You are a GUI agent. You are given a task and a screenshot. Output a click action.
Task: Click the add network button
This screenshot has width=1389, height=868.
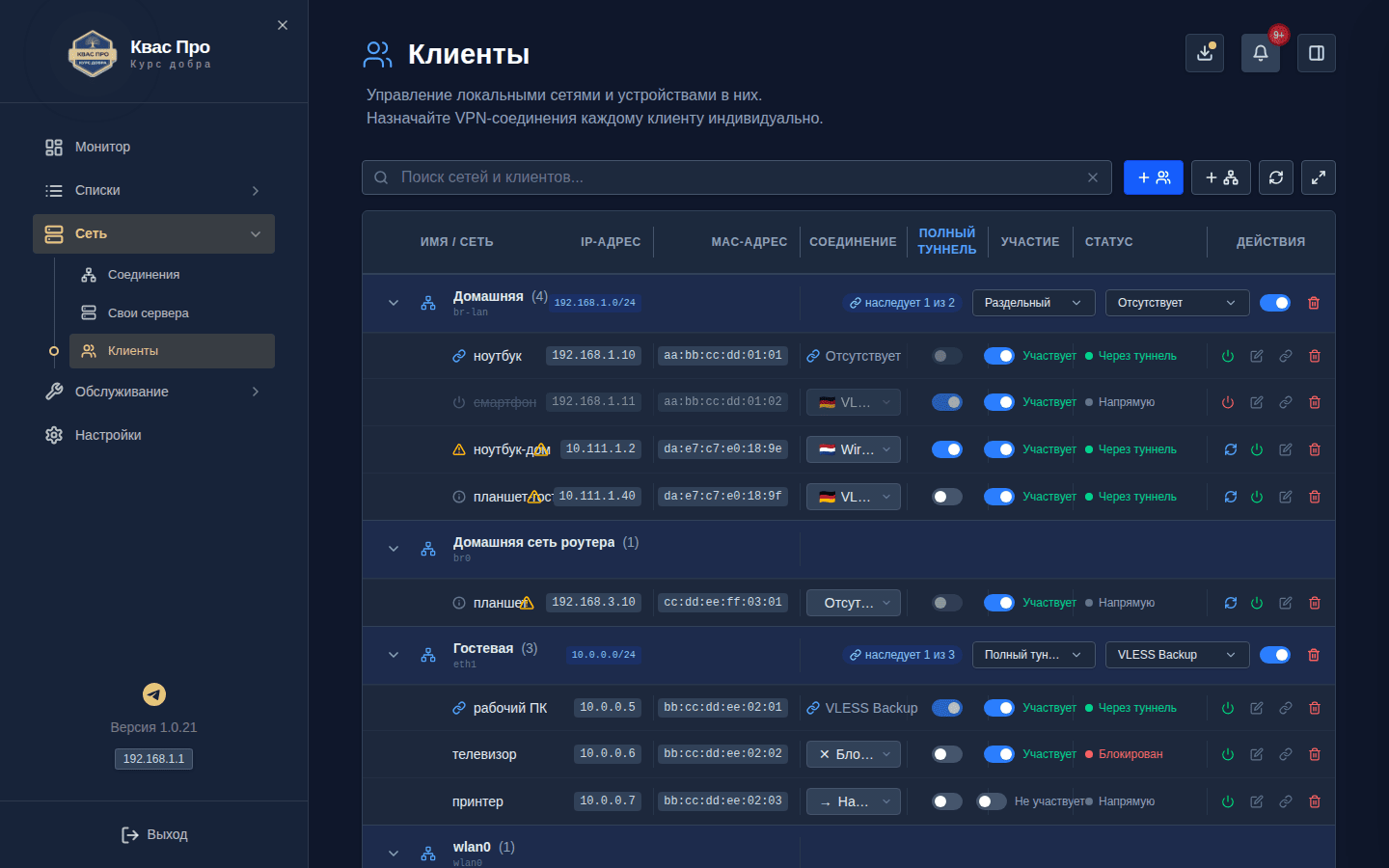click(x=1221, y=177)
